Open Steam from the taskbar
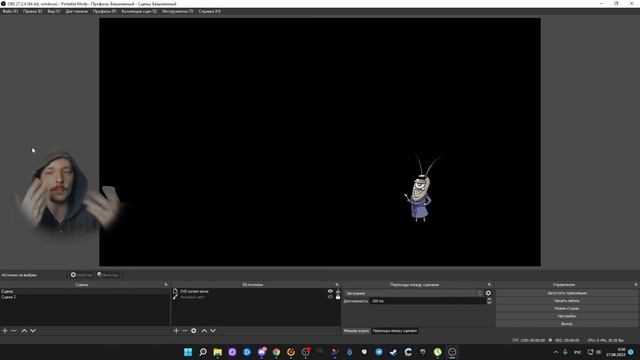Viewport: 640px width, 360px height. pyautogui.click(x=393, y=352)
